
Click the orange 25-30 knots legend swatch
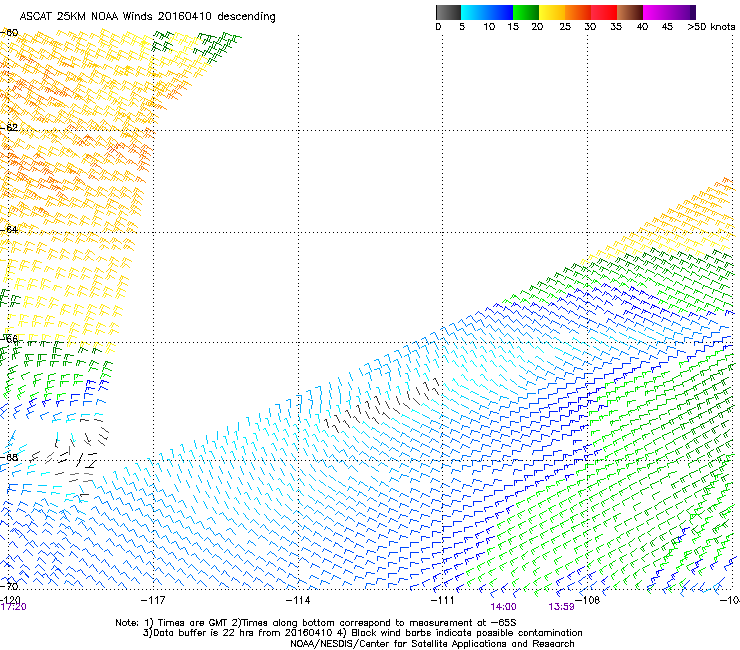tap(578, 12)
